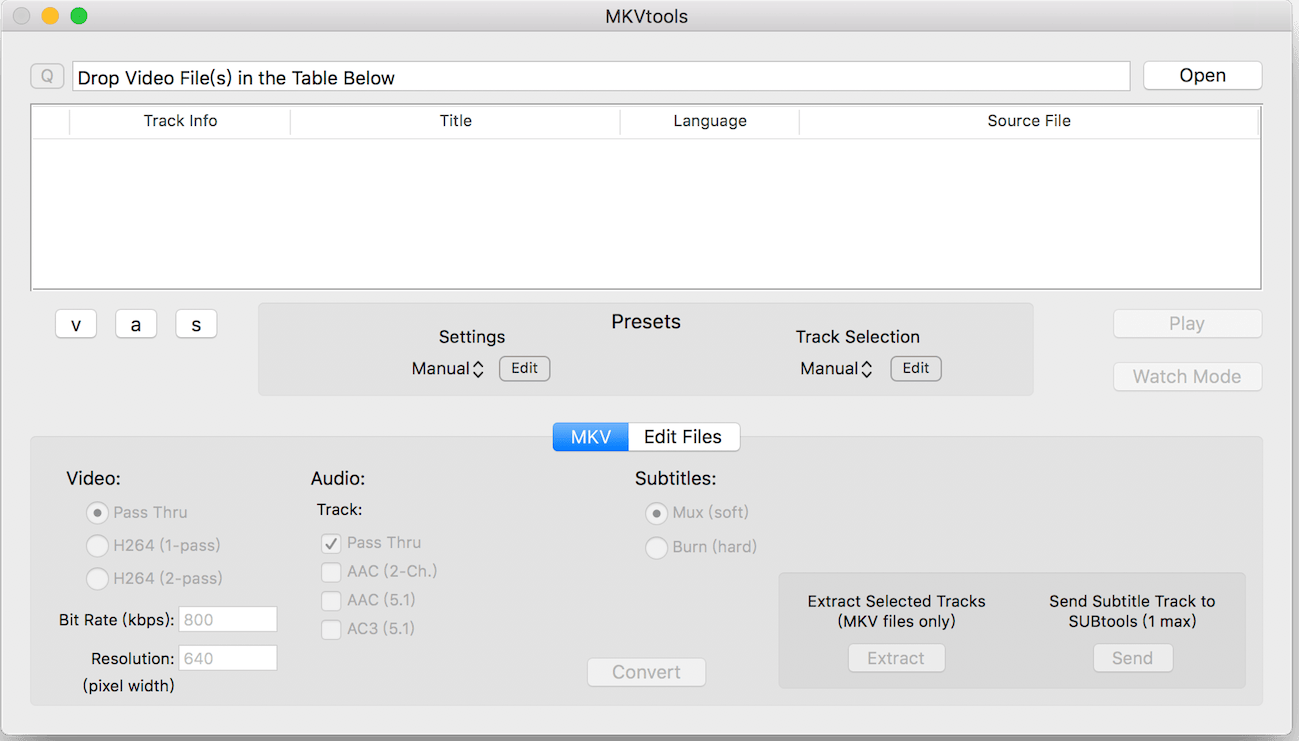Click the Bit Rate (kbps) field
Viewport: 1299px width, 741px height.
(228, 620)
